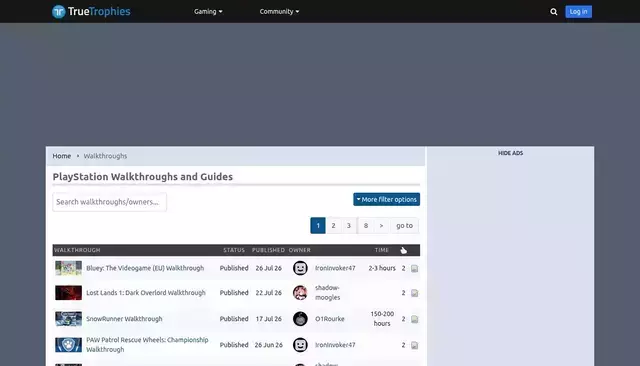Go to pagination page 3
The width and height of the screenshot is (640, 366).
coord(349,226)
